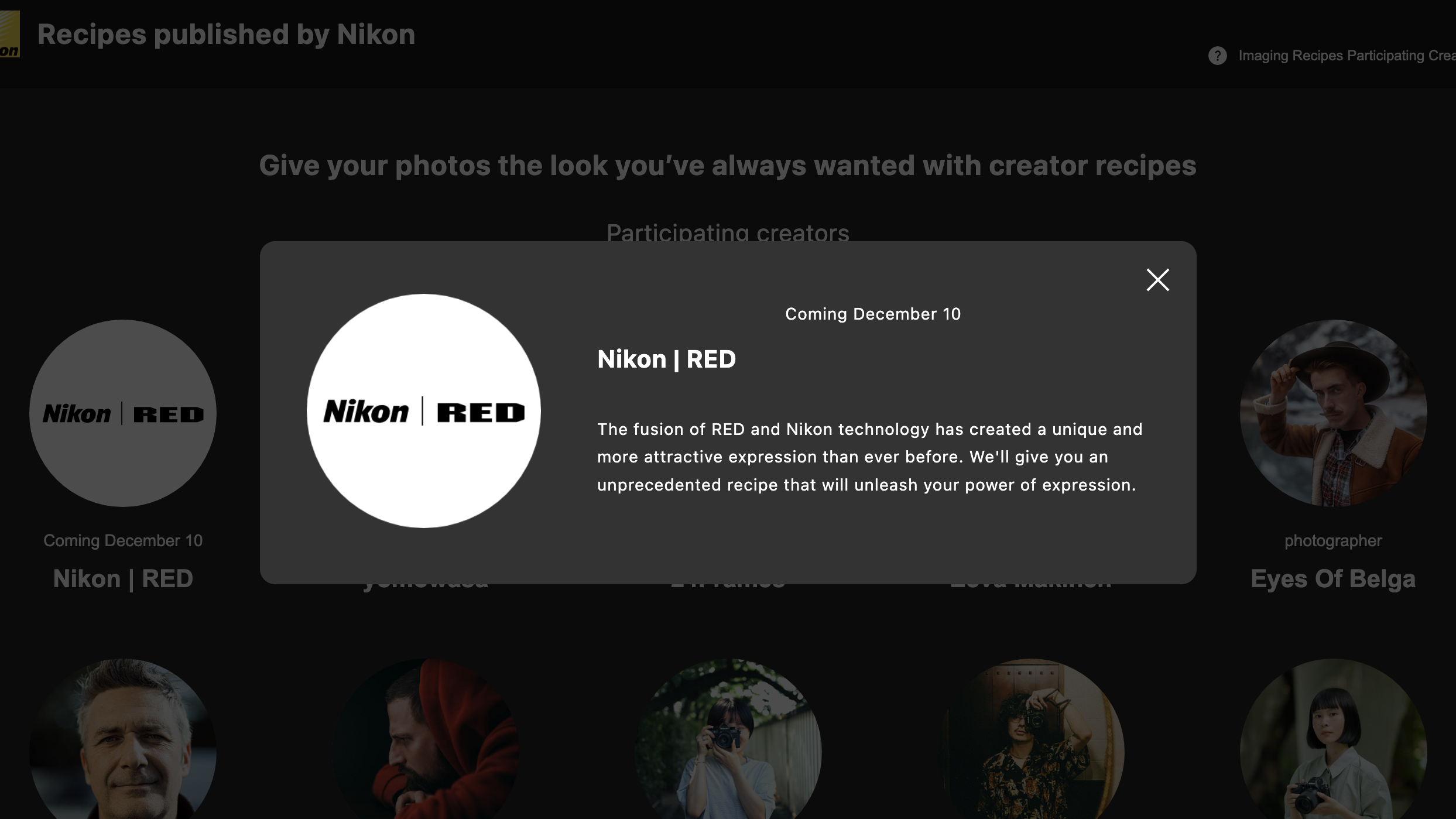Click the Nikon | RED creator name link

coord(123,578)
